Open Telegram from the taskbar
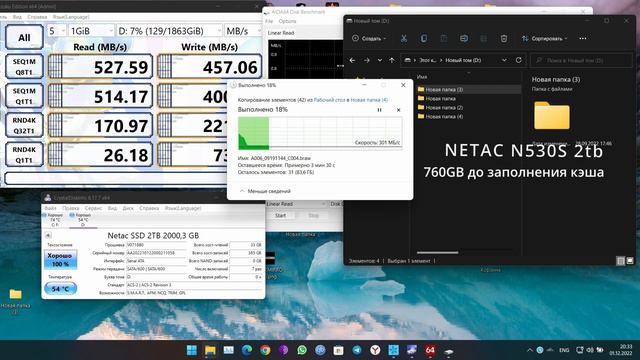Viewport: 640px width, 360px height. tap(357, 350)
